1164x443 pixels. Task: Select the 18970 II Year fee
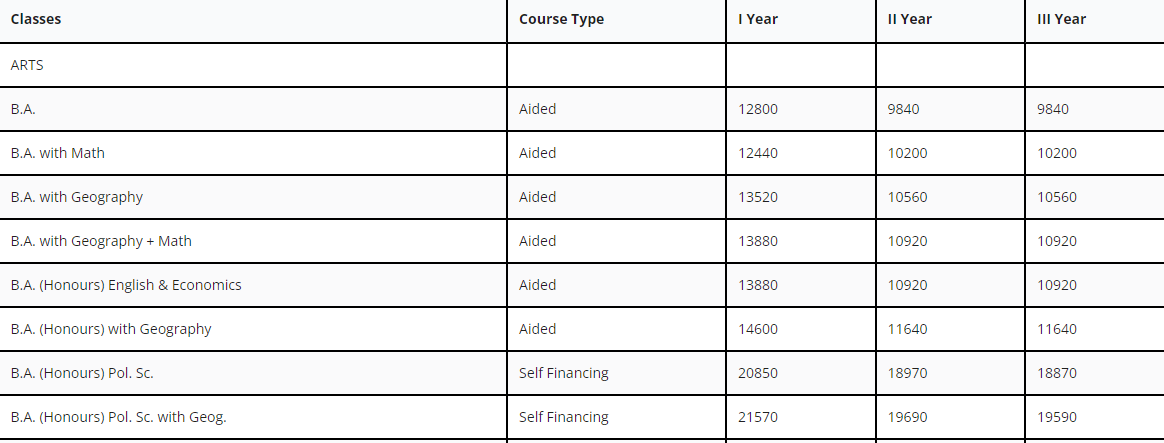pyautogui.click(x=908, y=373)
